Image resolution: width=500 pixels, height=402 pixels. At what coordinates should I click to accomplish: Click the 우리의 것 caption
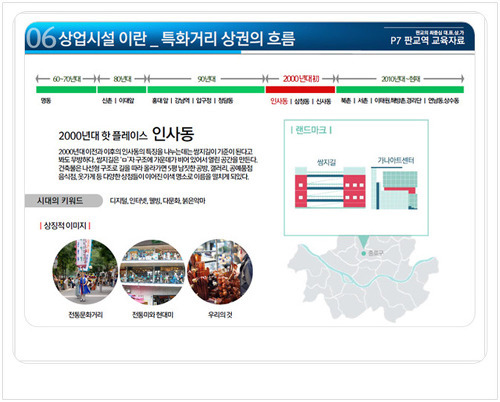click(220, 315)
